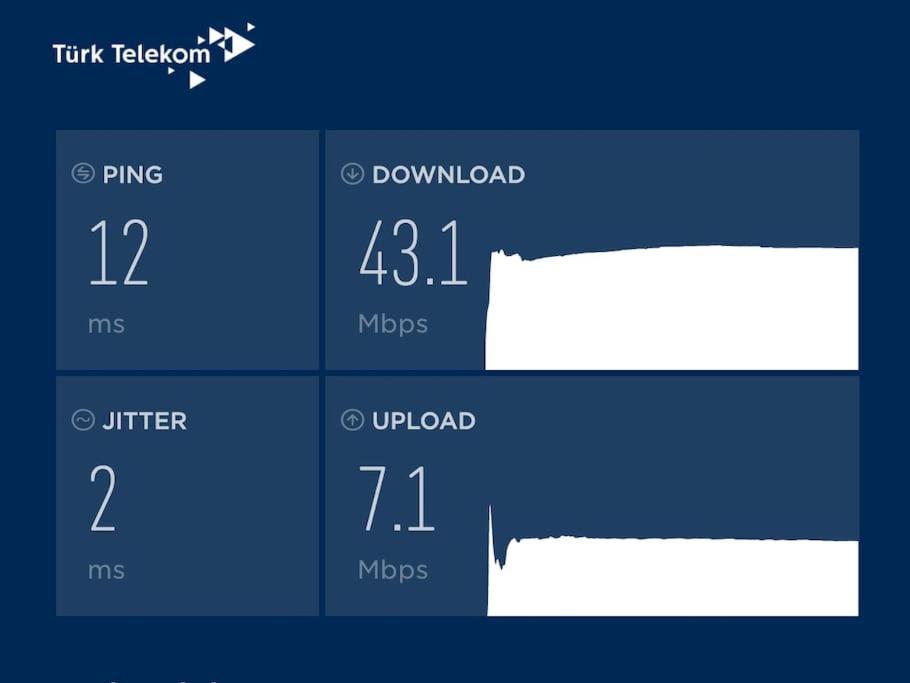Click the Mbps unit under download

pos(393,324)
